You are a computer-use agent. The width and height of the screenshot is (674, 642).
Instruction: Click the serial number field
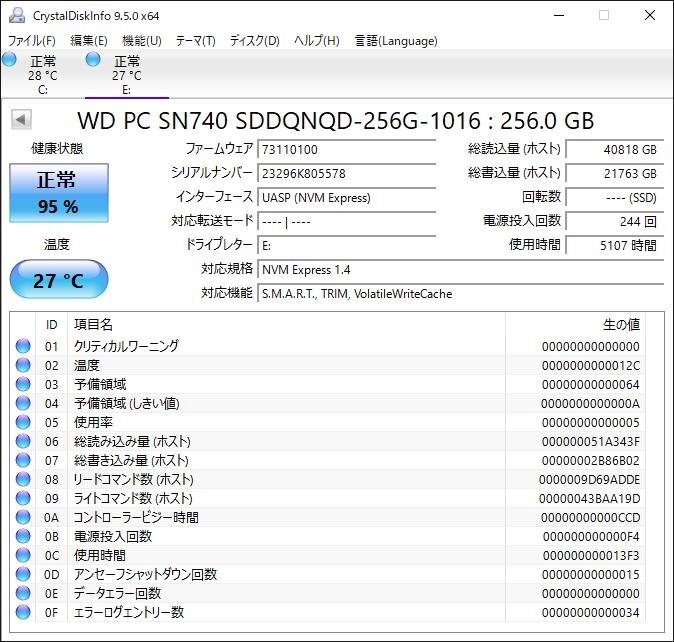pos(346,173)
